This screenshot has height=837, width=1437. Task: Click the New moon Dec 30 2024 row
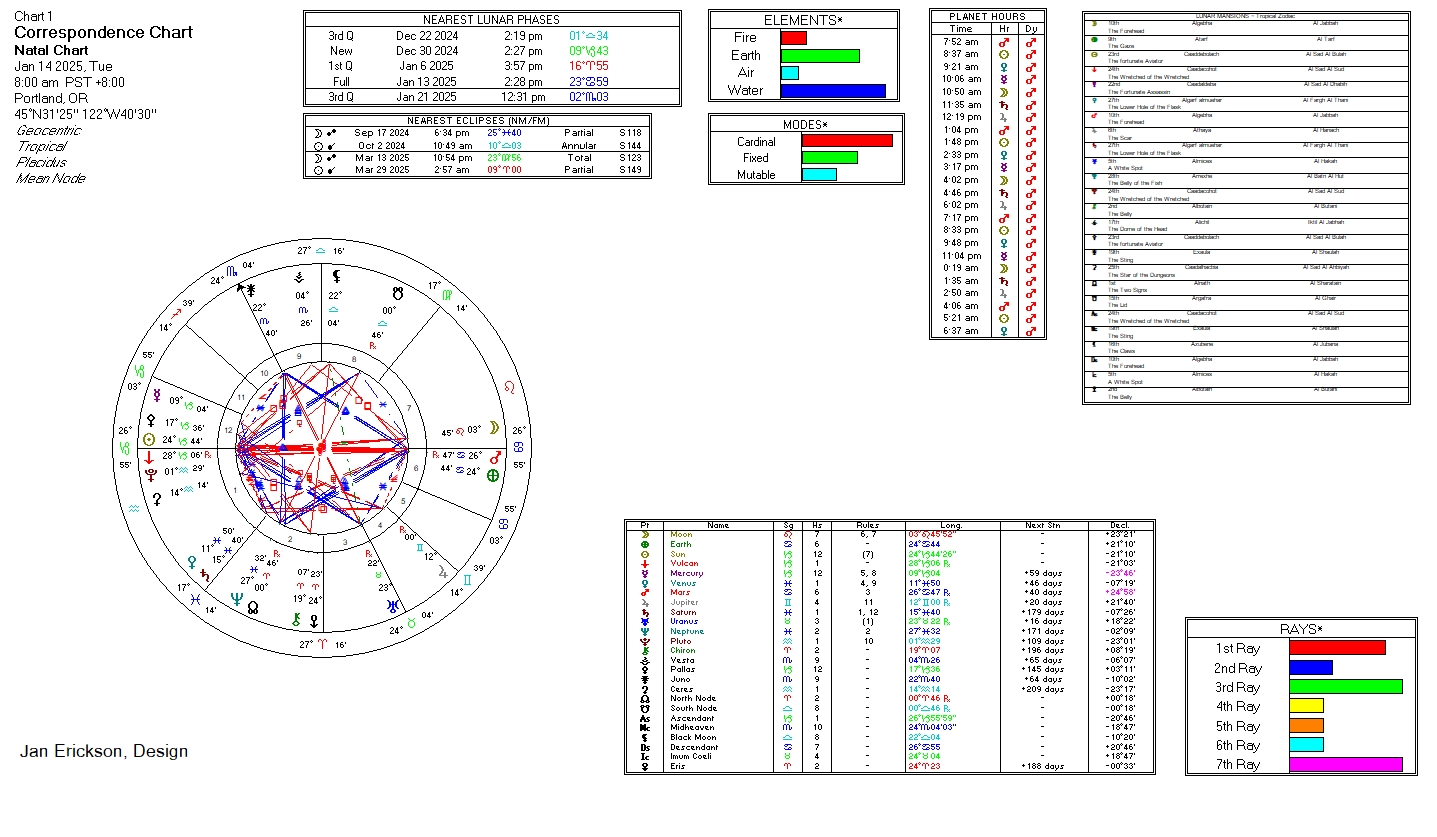492,51
